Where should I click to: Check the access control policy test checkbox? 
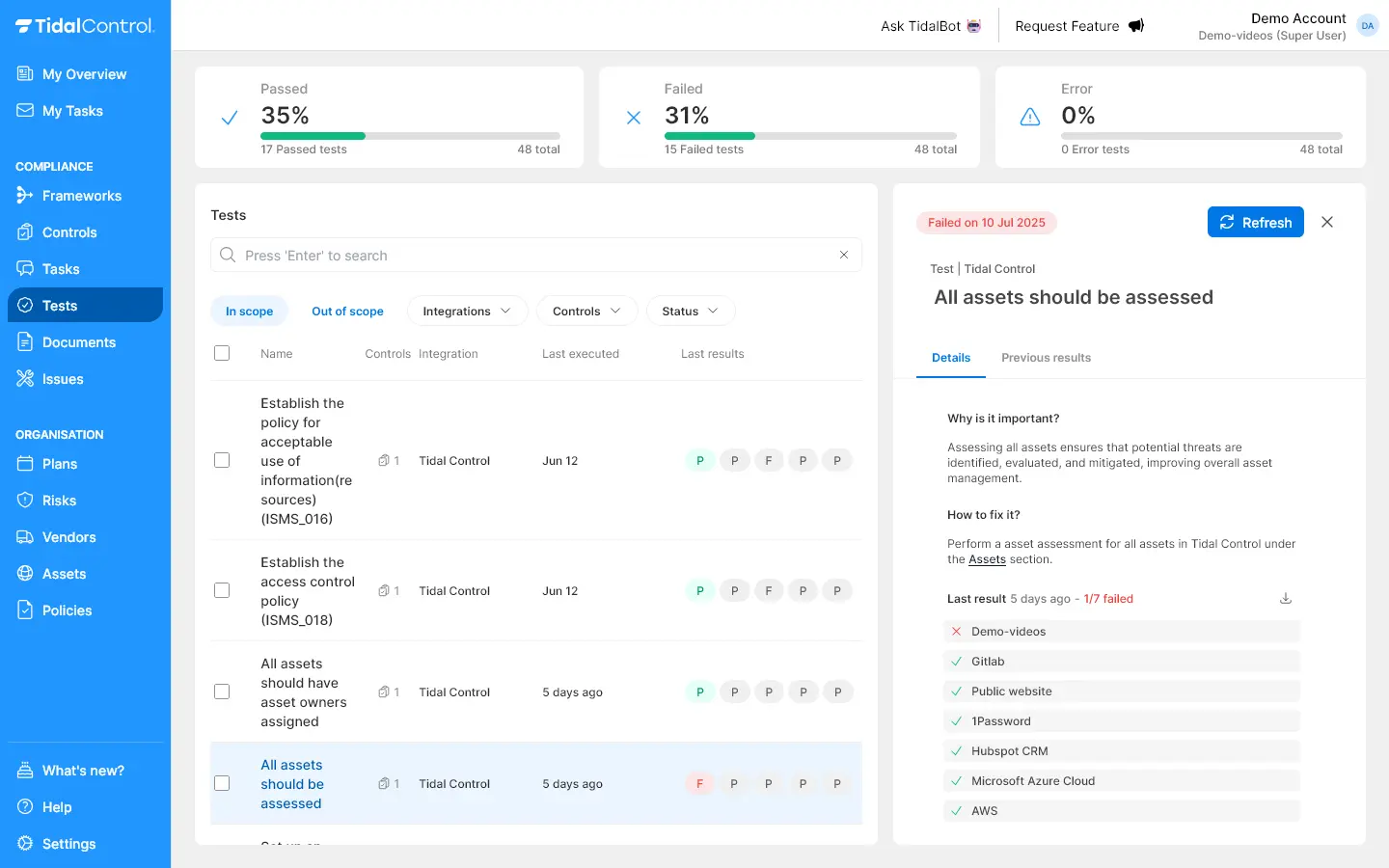pos(222,590)
